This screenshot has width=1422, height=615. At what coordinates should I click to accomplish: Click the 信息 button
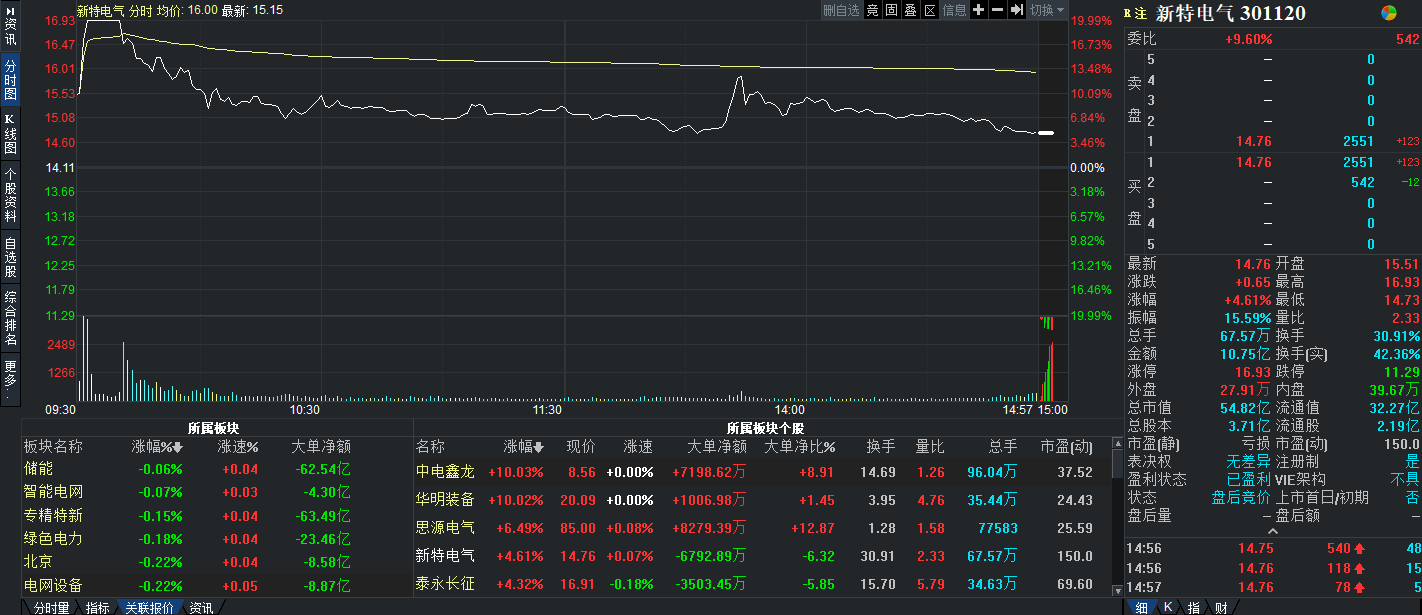(955, 10)
